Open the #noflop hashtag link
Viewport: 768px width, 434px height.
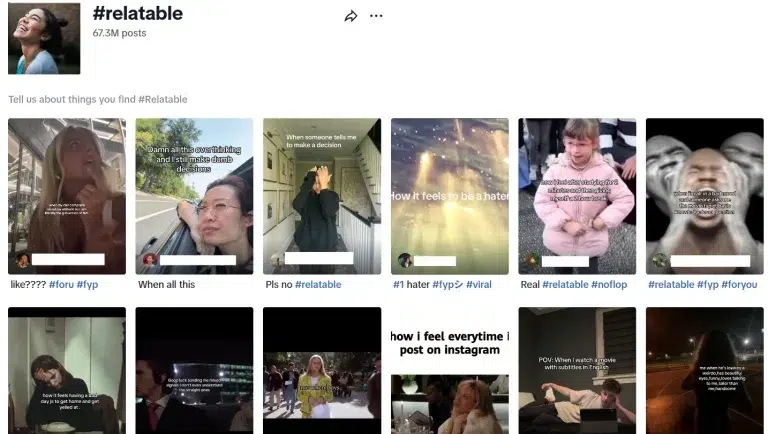click(609, 285)
